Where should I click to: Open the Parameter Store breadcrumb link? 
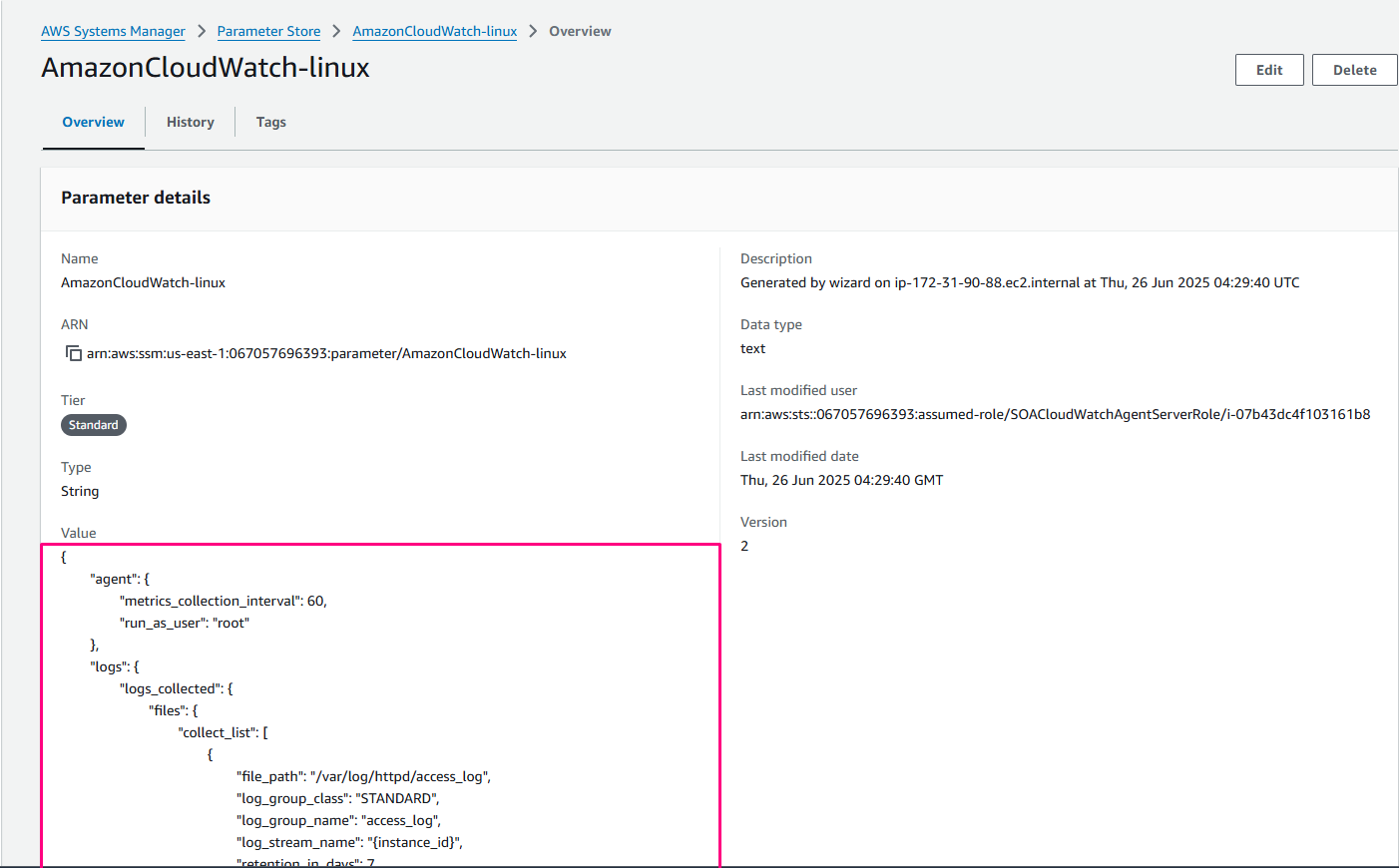tap(268, 31)
